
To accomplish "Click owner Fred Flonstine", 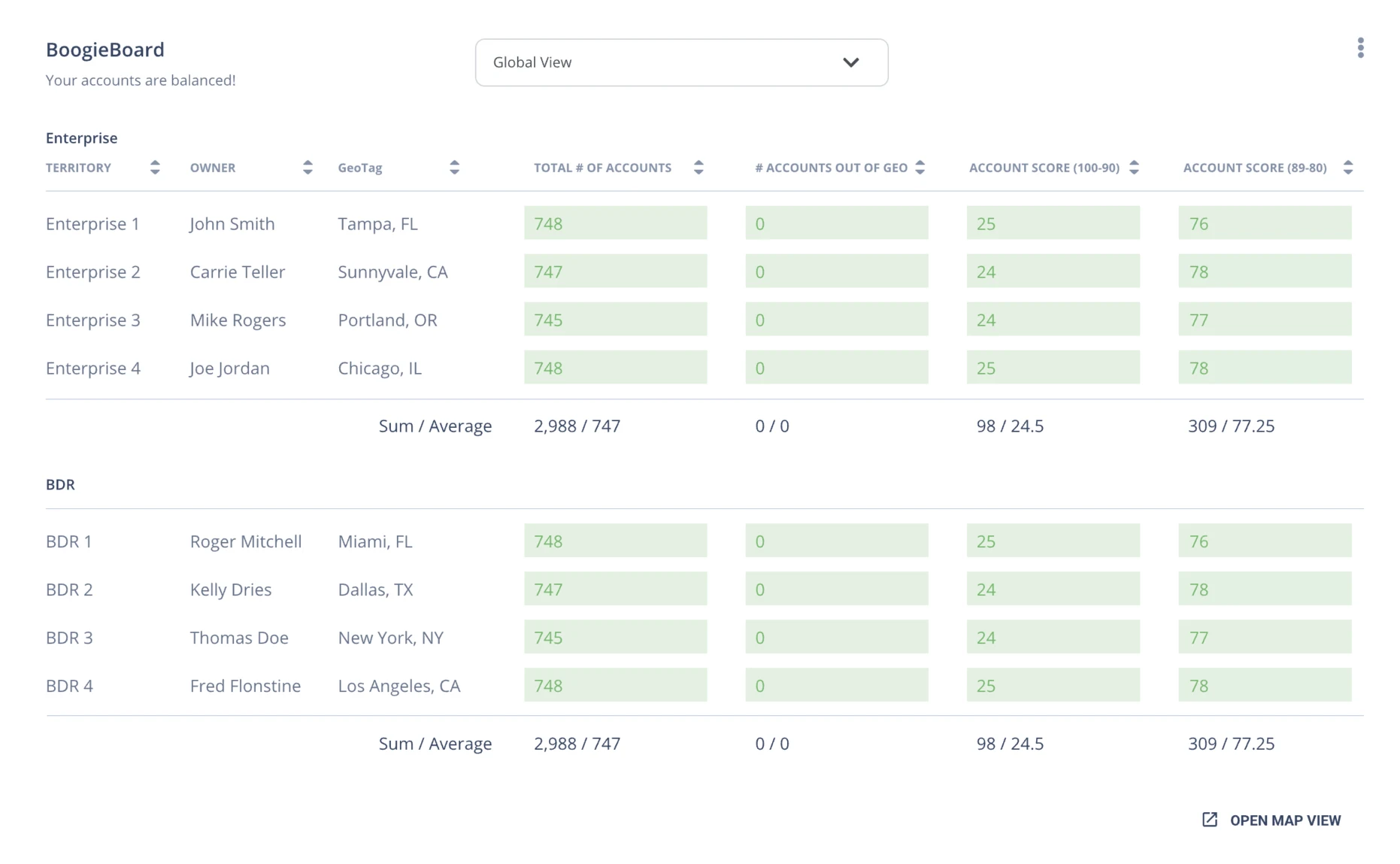I will click(x=245, y=685).
